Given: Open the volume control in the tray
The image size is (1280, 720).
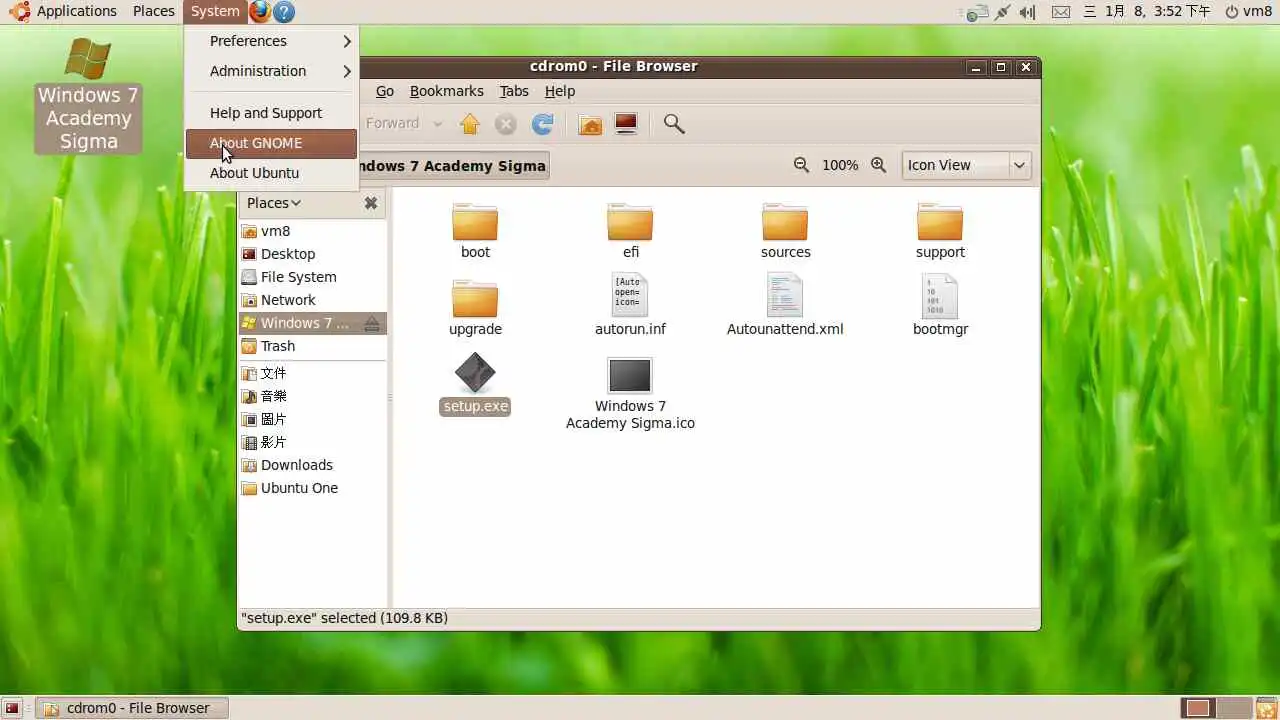Looking at the screenshot, I should [x=1028, y=12].
